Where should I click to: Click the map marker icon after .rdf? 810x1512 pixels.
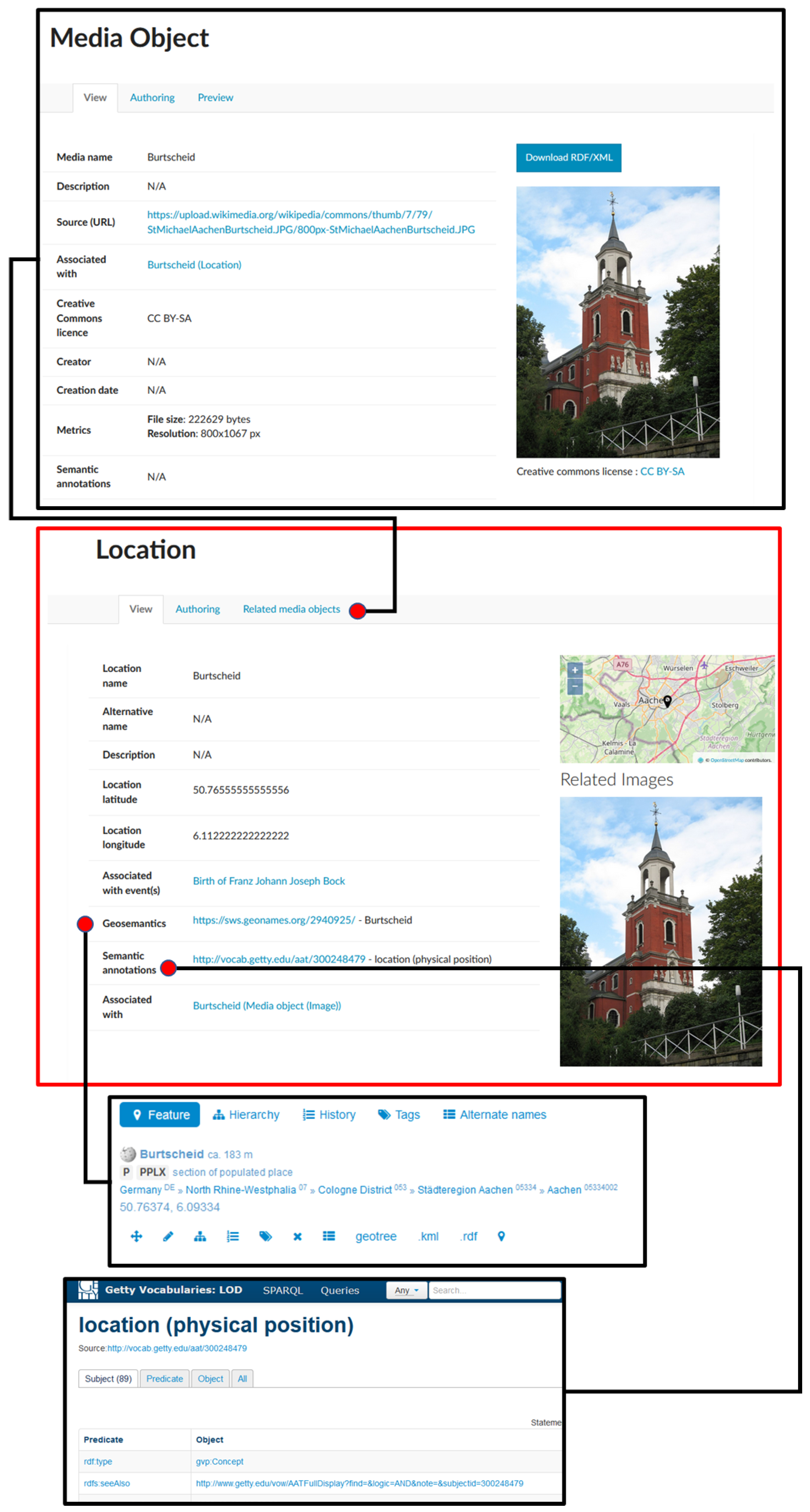pos(501,1236)
